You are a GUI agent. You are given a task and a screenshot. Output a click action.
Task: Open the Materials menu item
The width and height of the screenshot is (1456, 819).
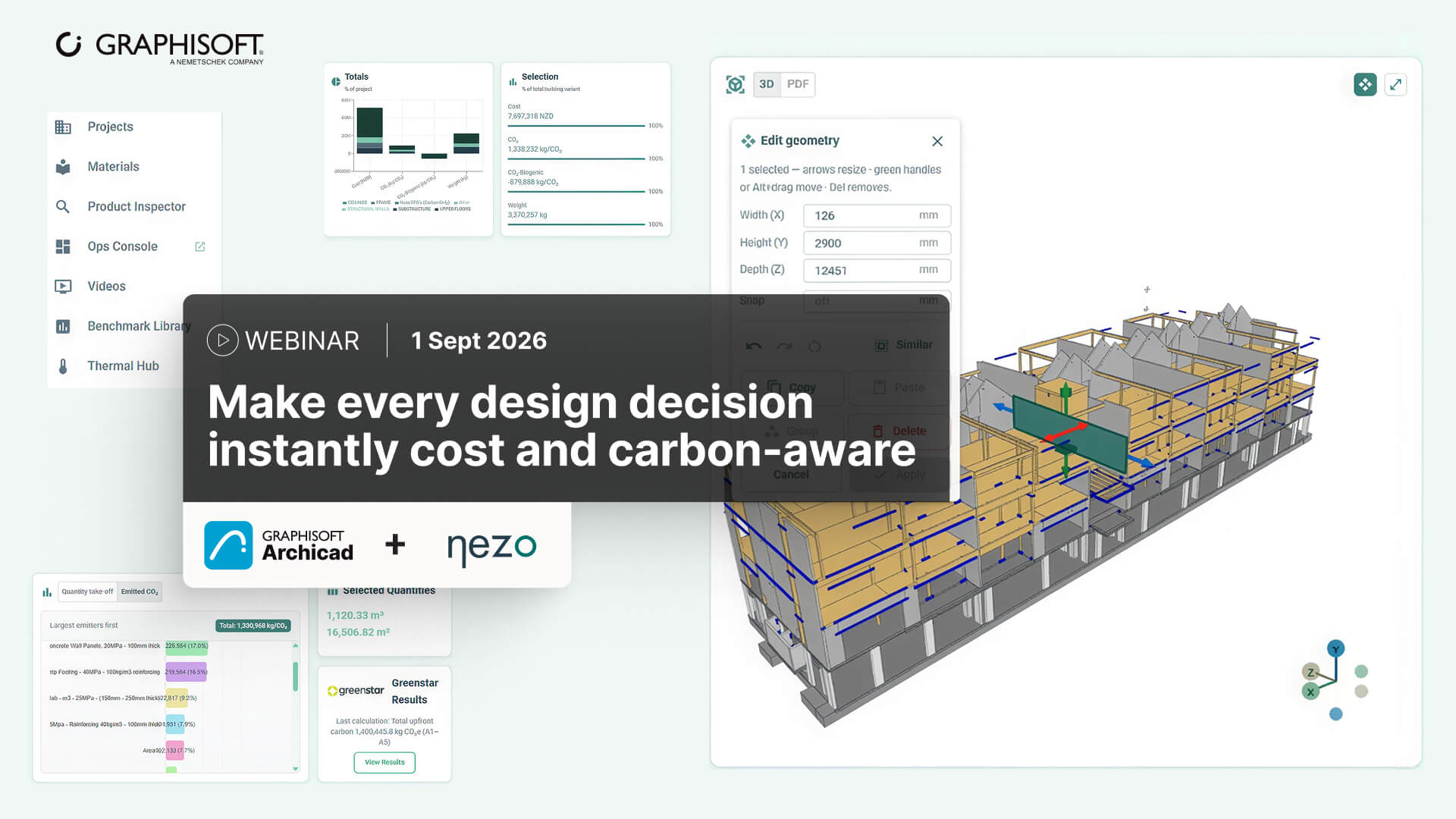(x=113, y=167)
